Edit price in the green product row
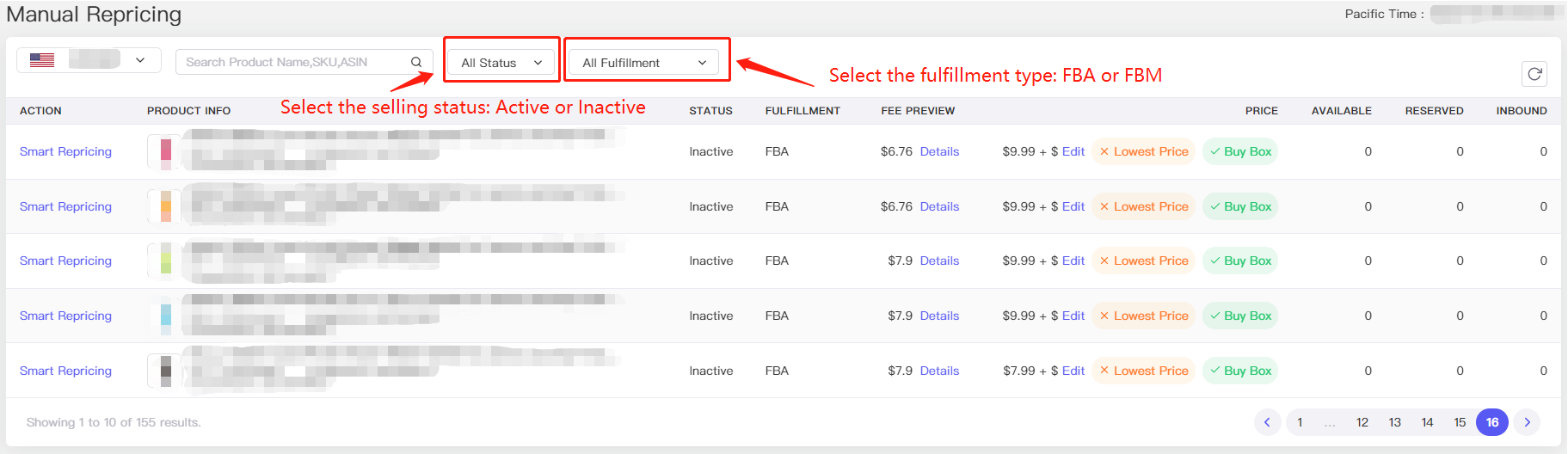1568x454 pixels. tap(1073, 261)
